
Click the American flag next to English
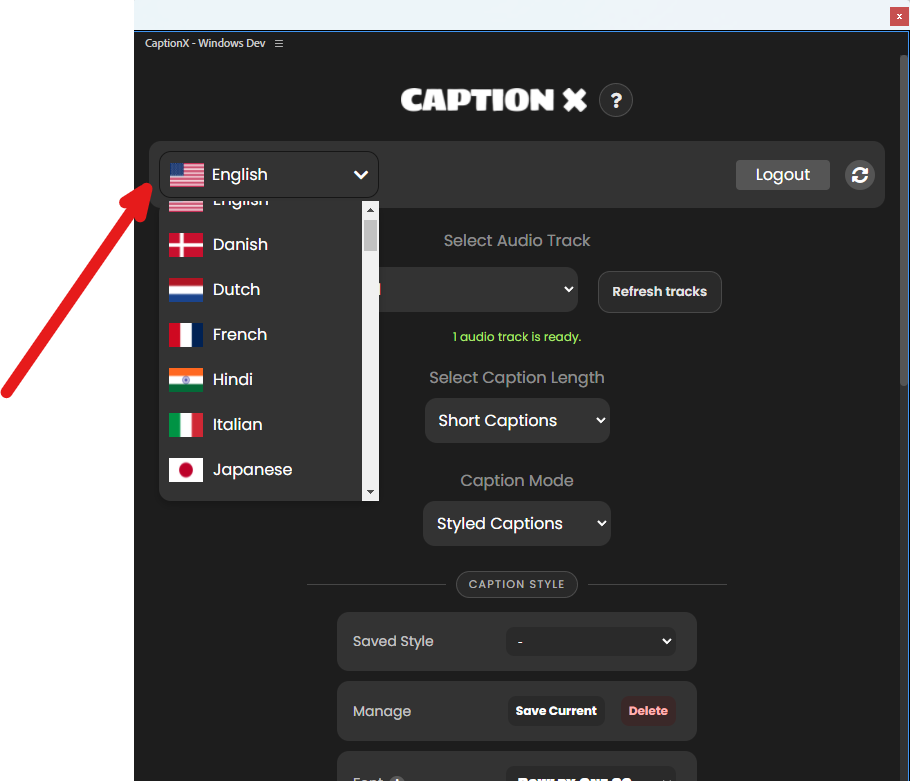coord(187,174)
